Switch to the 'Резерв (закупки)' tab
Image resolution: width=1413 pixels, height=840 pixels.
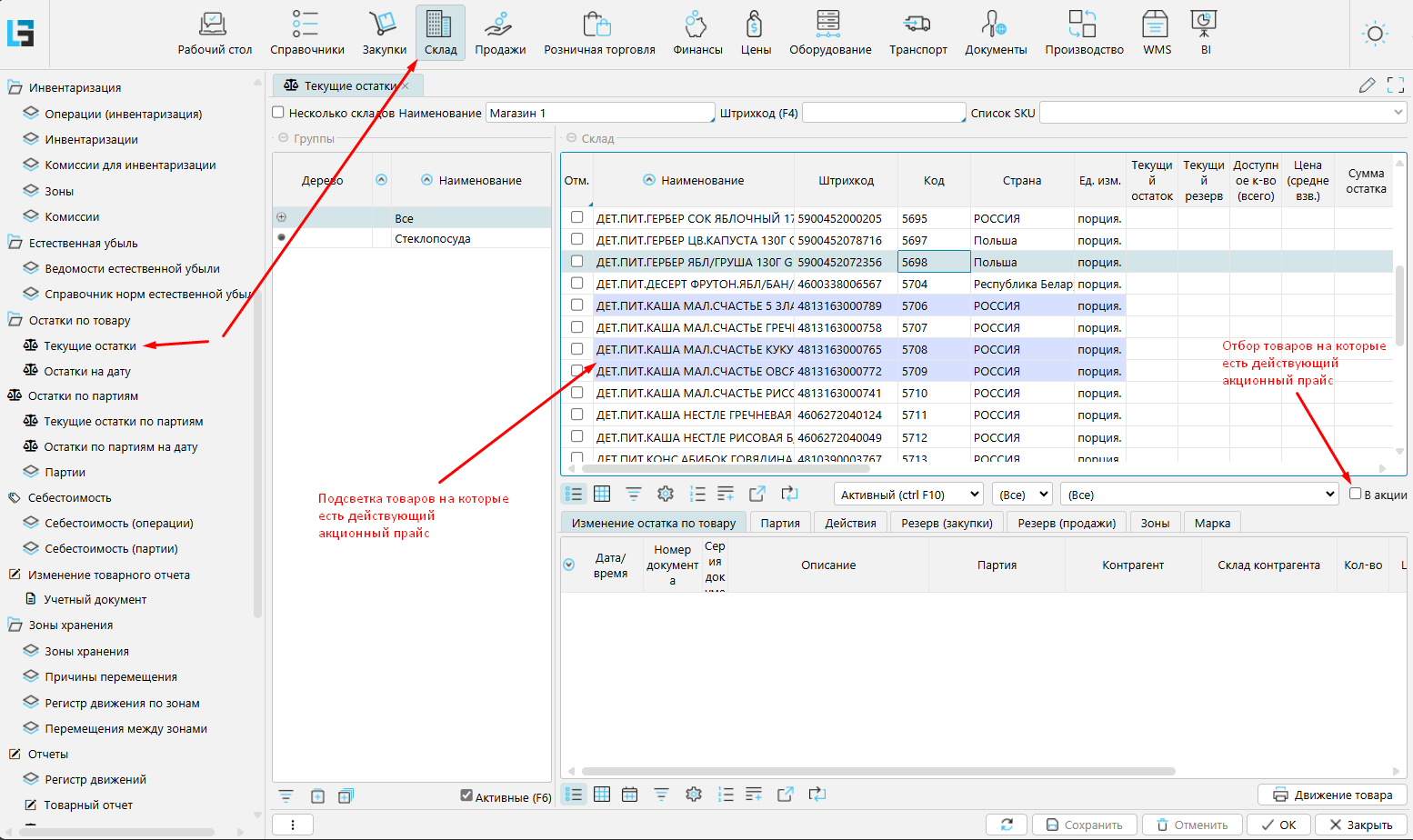pyautogui.click(x=947, y=523)
